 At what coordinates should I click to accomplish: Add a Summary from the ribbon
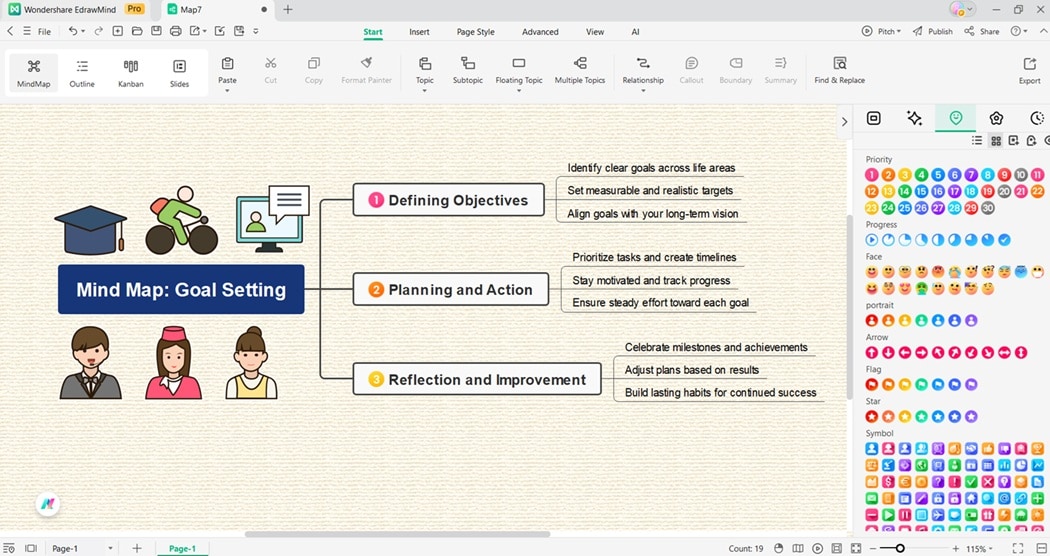click(781, 70)
